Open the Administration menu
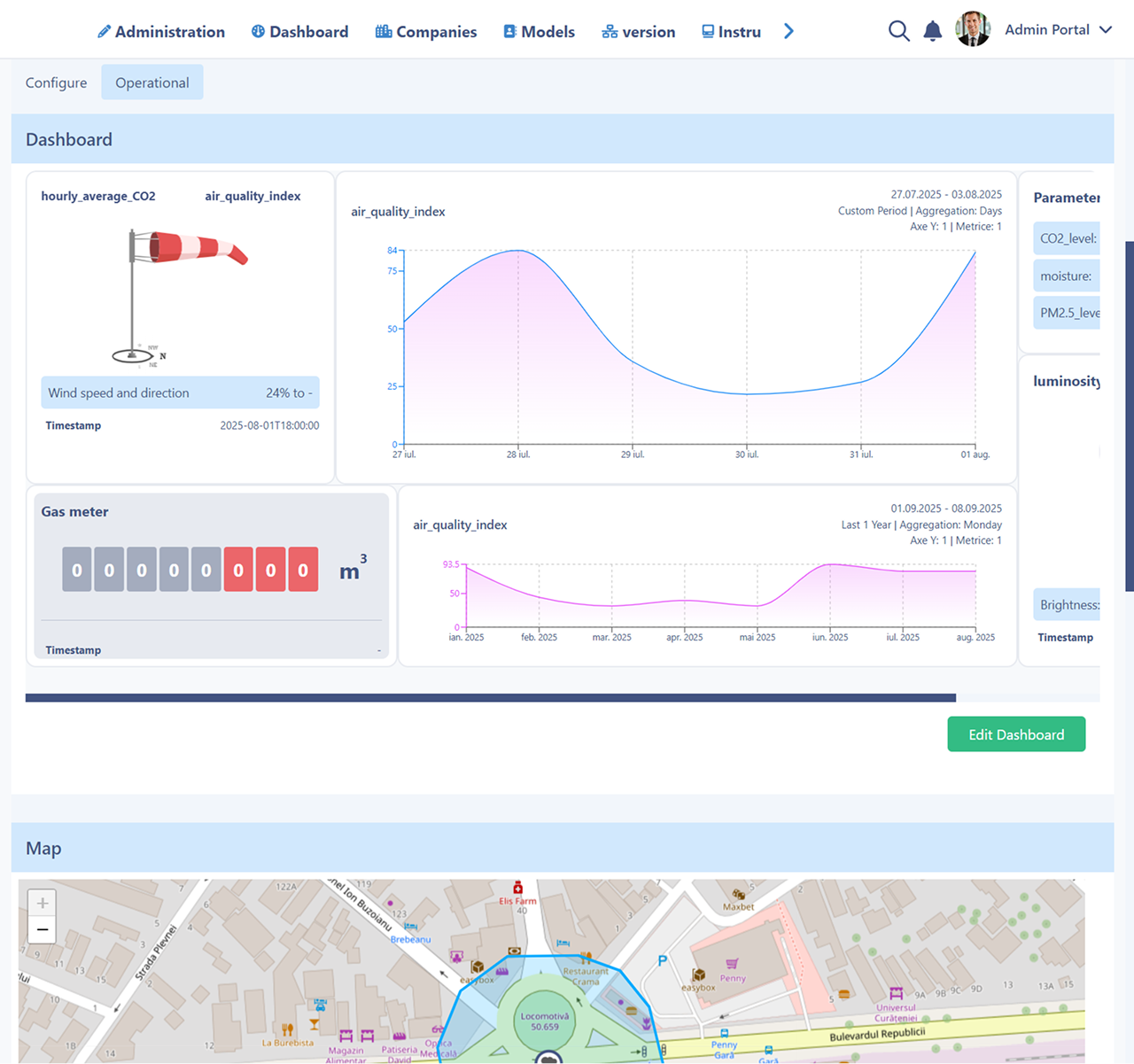1134x1064 pixels. (x=160, y=32)
